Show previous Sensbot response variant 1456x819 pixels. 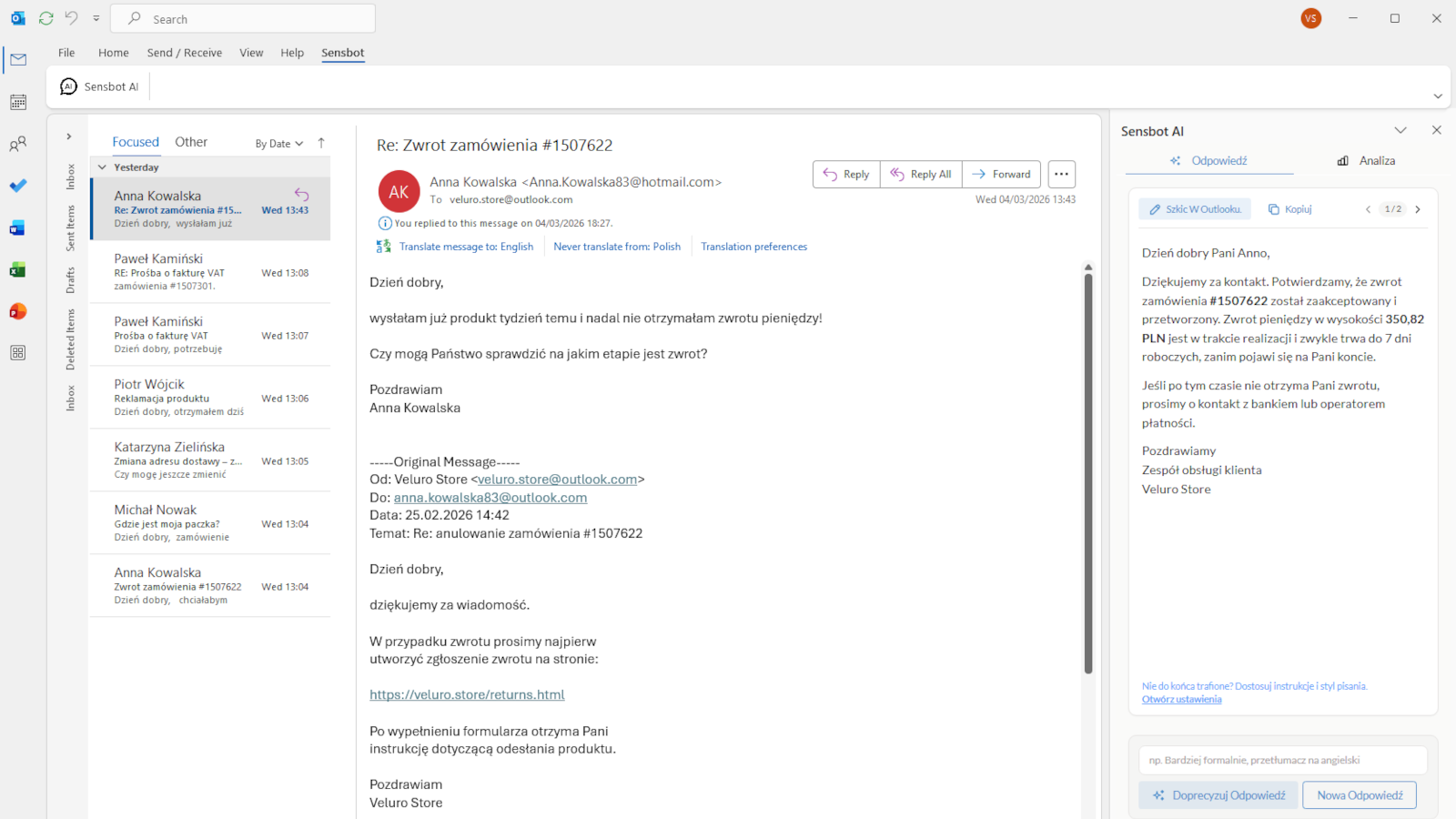coord(1368,209)
